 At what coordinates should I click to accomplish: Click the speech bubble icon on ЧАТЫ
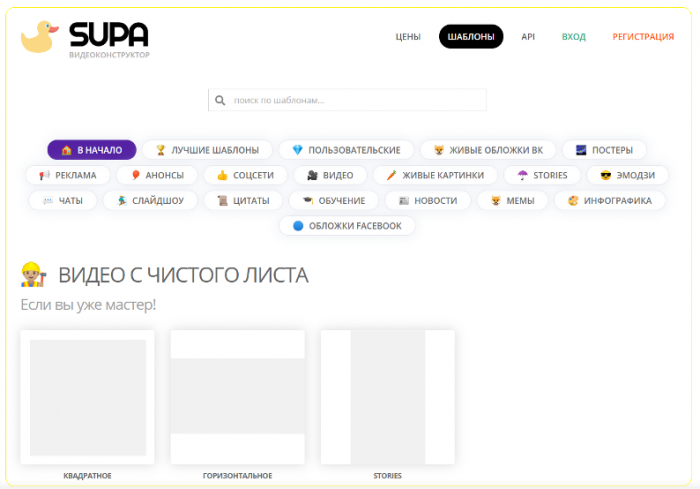(x=48, y=201)
